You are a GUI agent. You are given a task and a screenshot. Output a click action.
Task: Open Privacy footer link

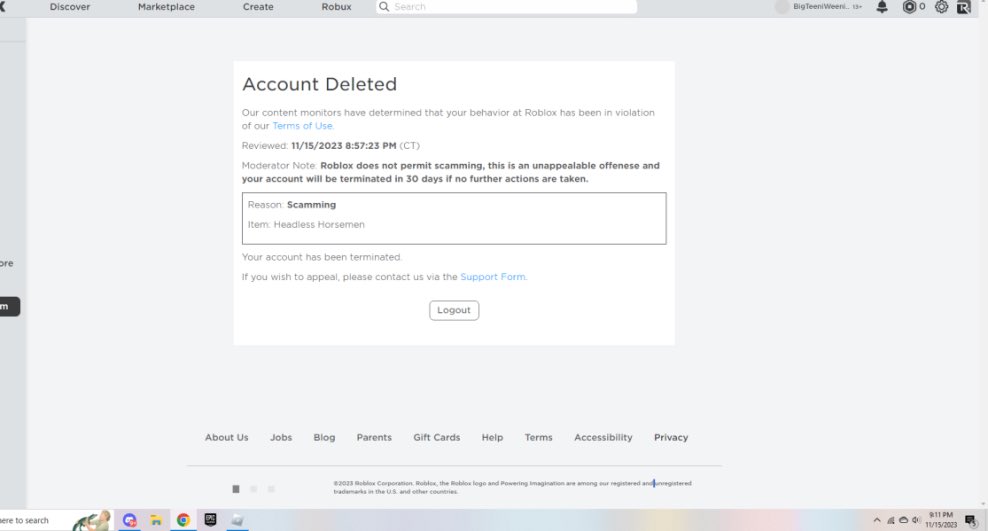coord(671,437)
